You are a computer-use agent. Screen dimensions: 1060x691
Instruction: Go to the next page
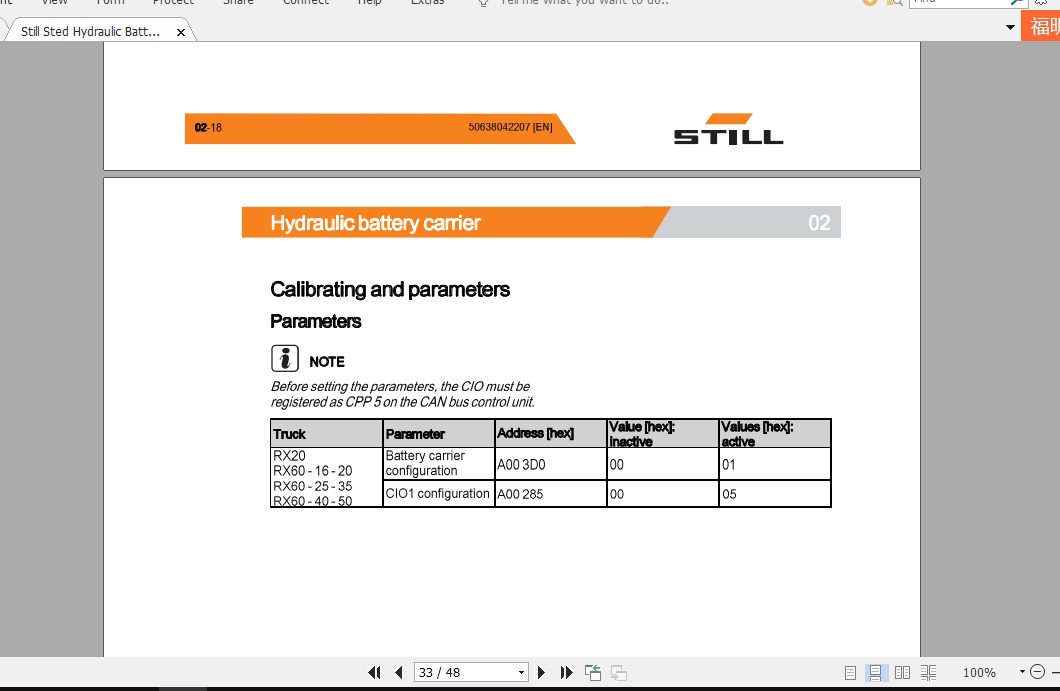coord(541,672)
